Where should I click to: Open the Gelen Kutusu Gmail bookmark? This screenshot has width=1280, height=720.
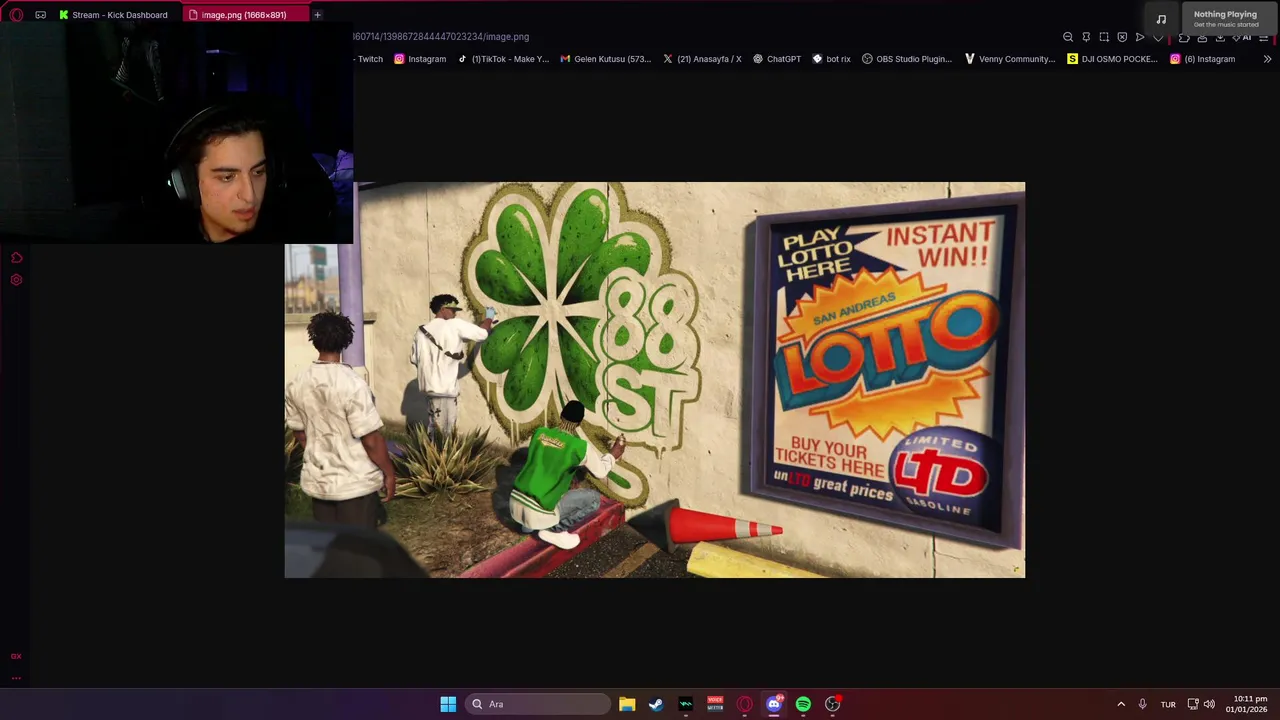(605, 59)
